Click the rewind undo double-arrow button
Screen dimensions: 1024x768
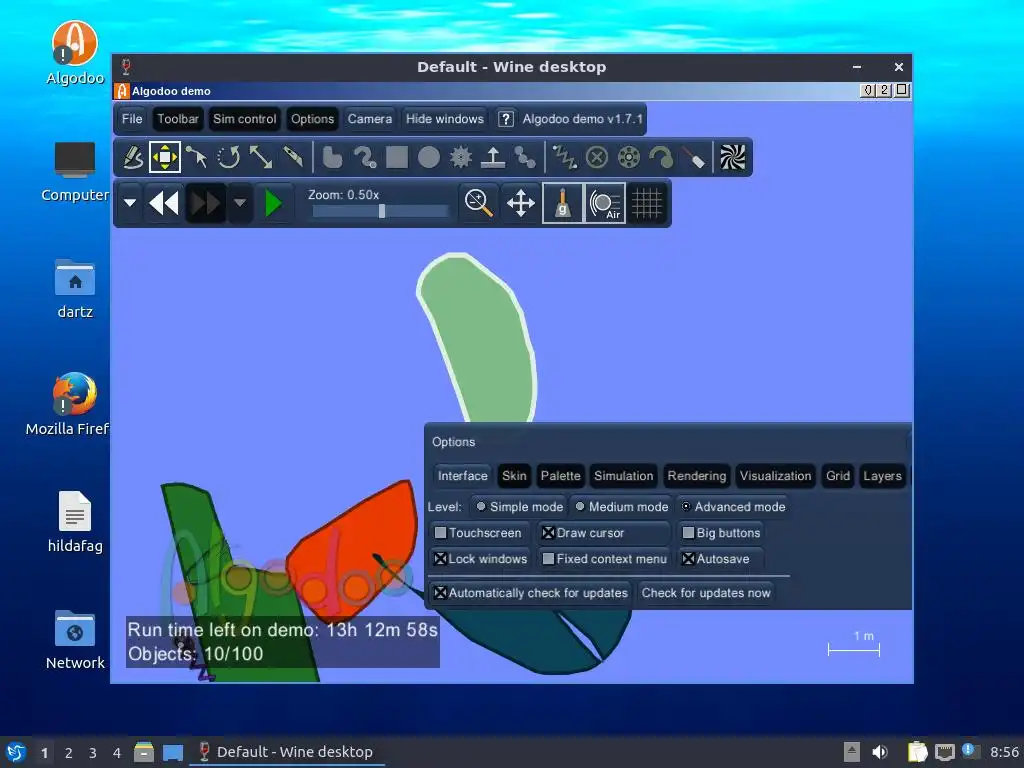tap(164, 203)
